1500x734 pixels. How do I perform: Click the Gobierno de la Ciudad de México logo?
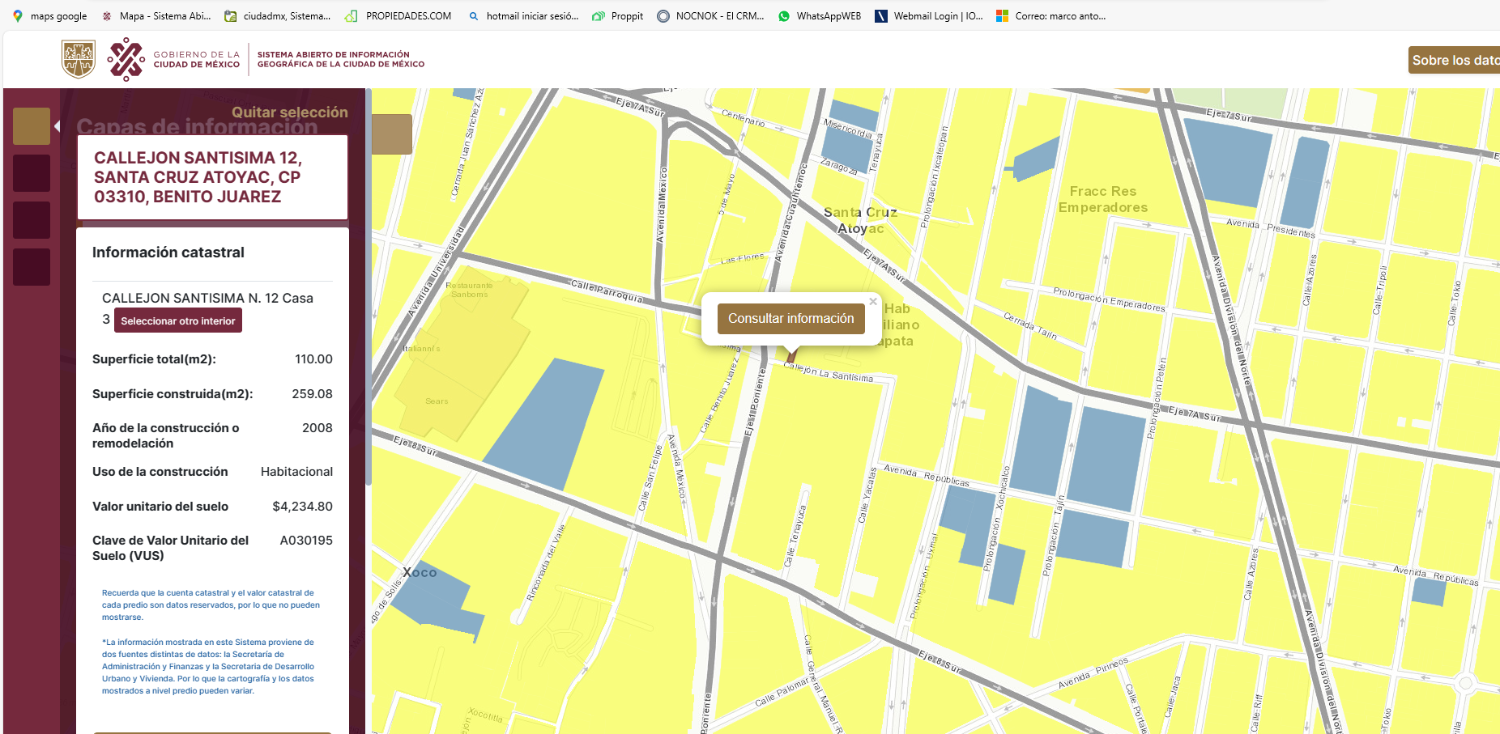(x=175, y=59)
